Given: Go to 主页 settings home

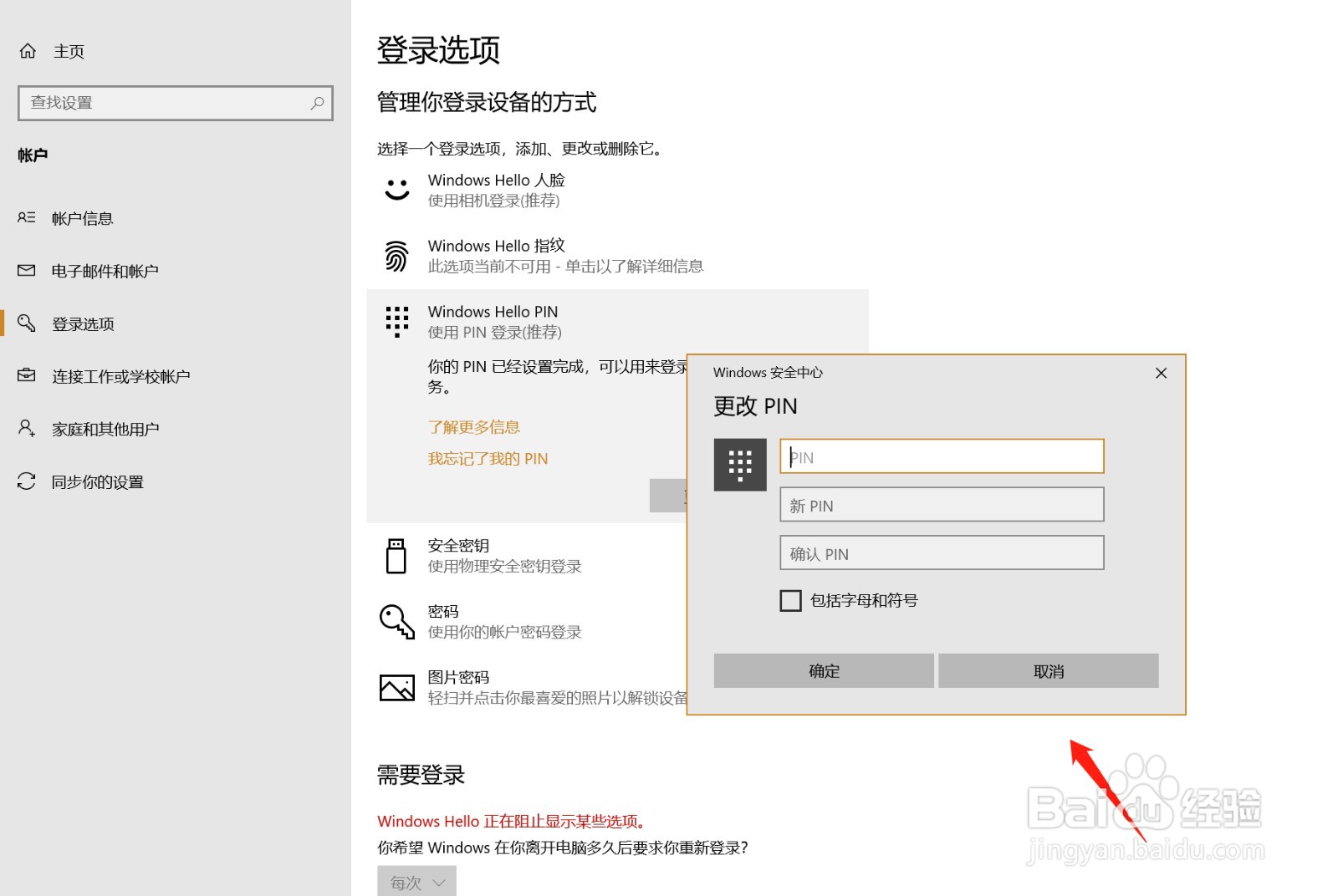Looking at the screenshot, I should 69,51.
